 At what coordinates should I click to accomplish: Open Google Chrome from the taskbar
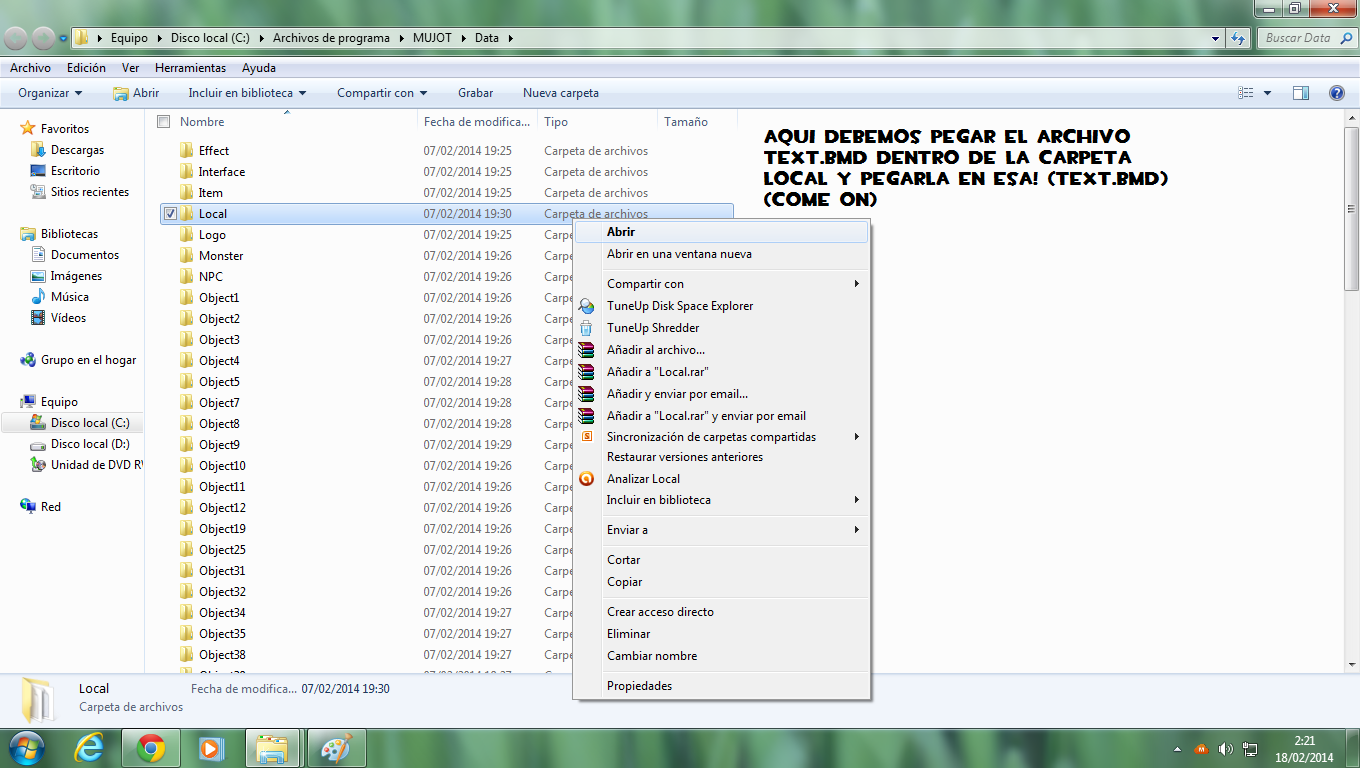pos(151,748)
